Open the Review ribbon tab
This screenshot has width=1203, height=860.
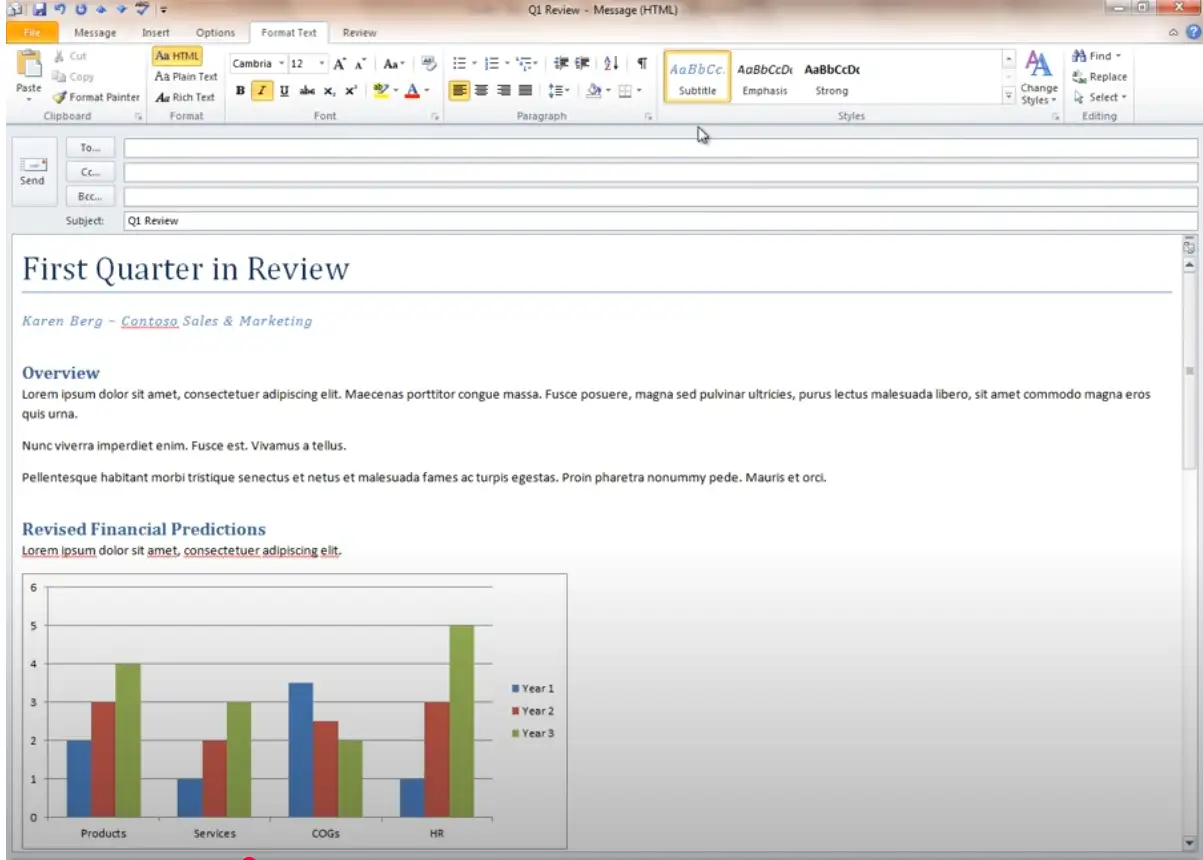click(x=359, y=33)
